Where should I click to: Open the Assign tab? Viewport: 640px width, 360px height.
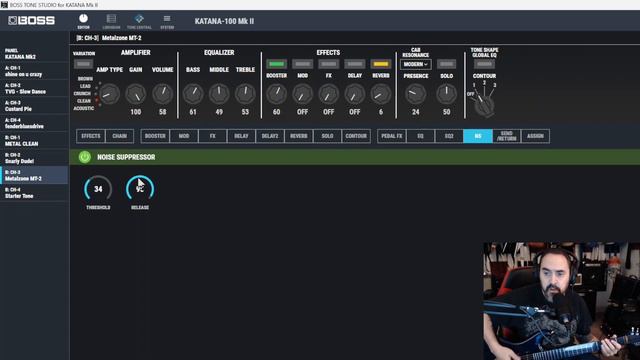(x=535, y=136)
